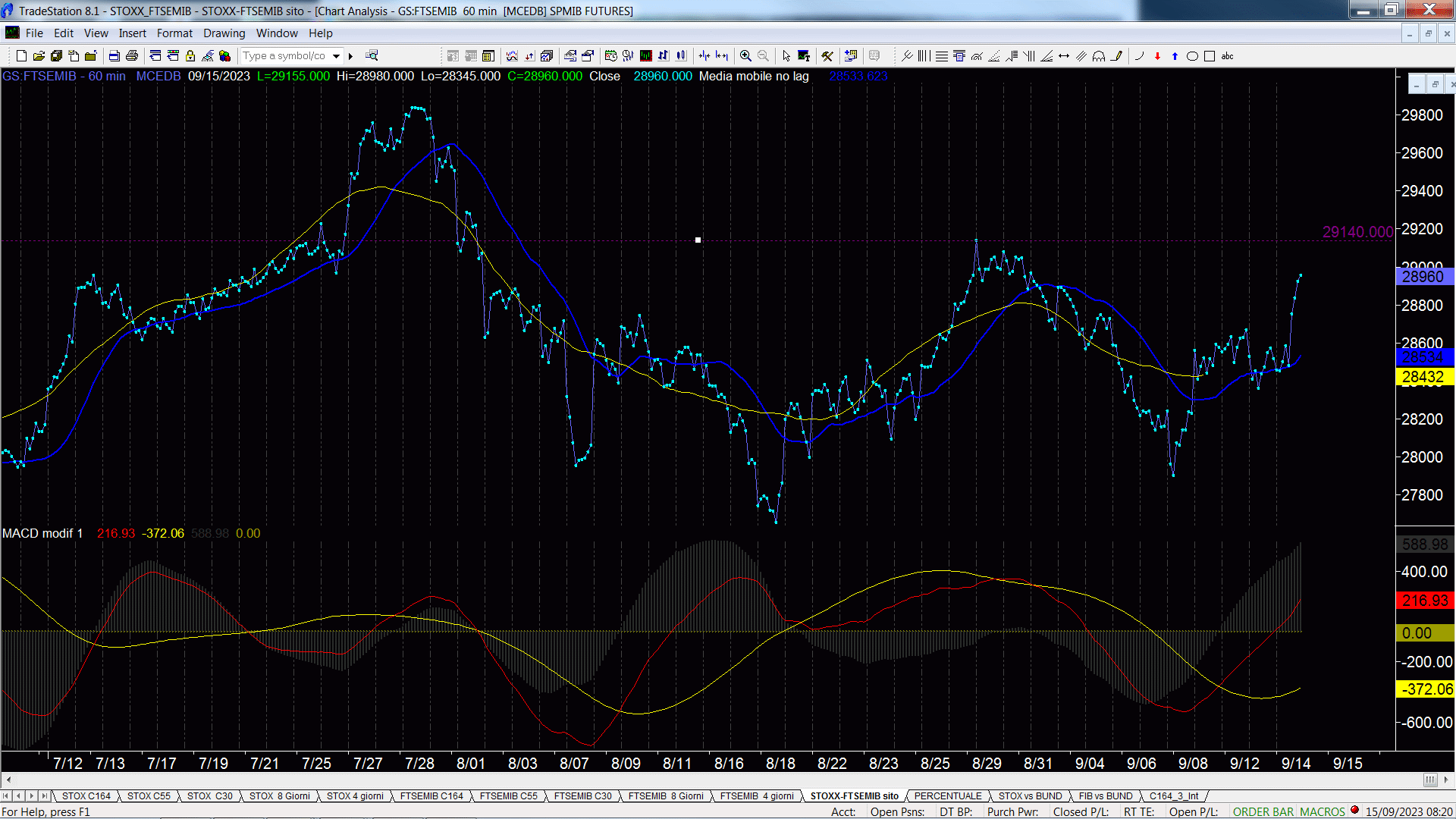Screen dimensions: 1456x819
Task: Select the double-headed horizontal arrow tool
Action: tap(1064, 56)
